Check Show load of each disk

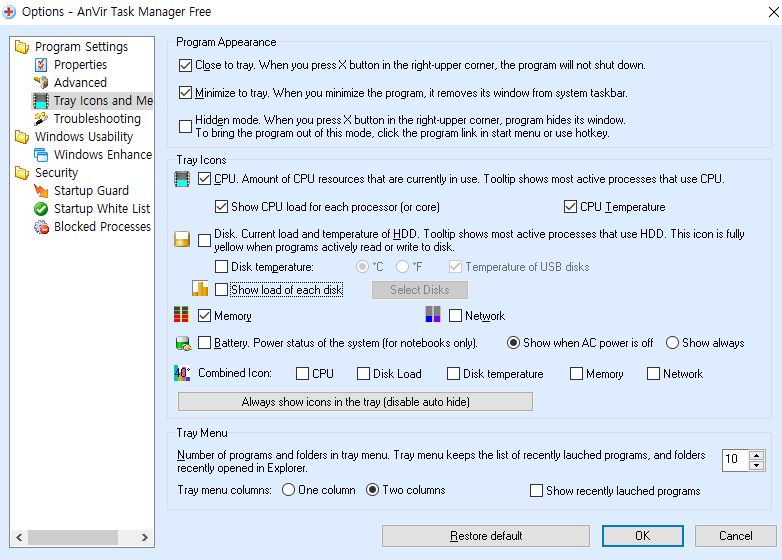[x=221, y=290]
